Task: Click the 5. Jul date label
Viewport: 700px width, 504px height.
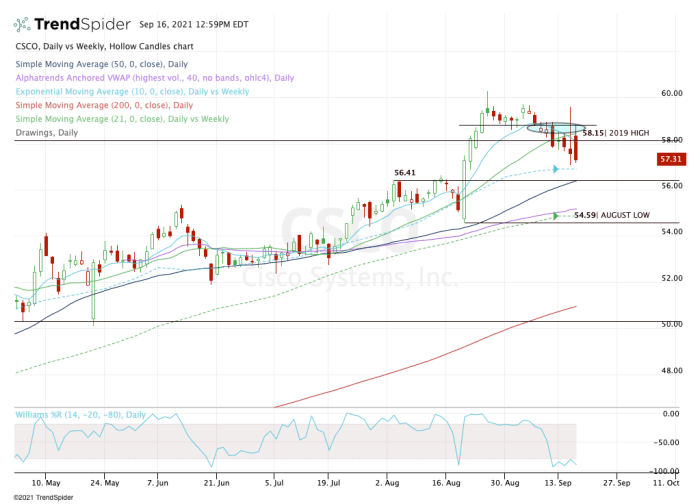Action: [x=274, y=483]
